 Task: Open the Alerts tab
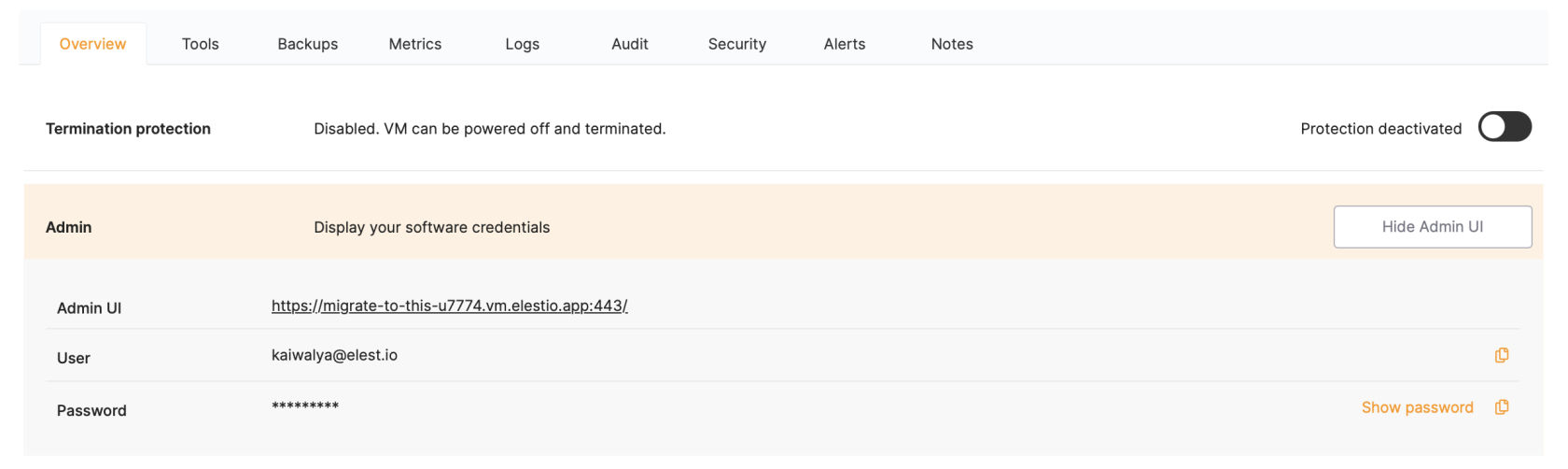click(844, 44)
